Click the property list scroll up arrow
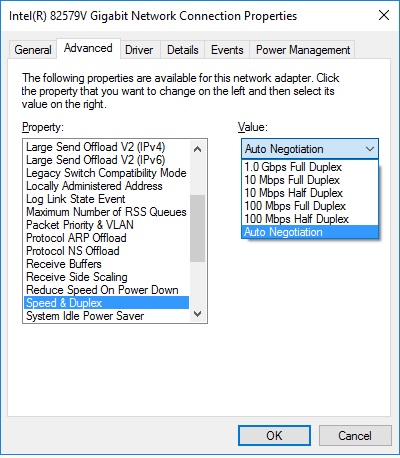This screenshot has height=458, width=400. coord(197,149)
